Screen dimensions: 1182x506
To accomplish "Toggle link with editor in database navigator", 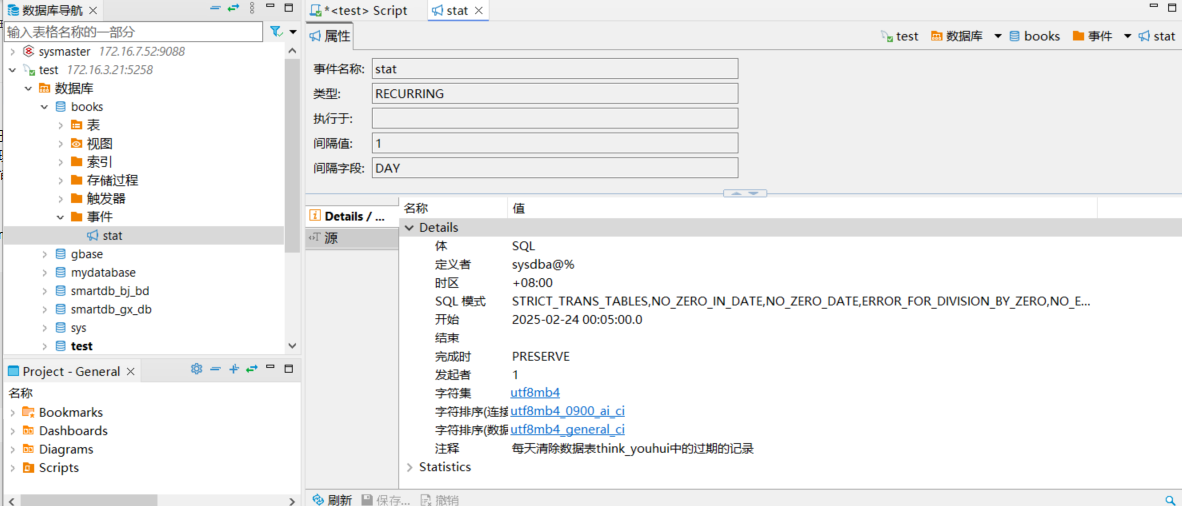I will tap(233, 9).
